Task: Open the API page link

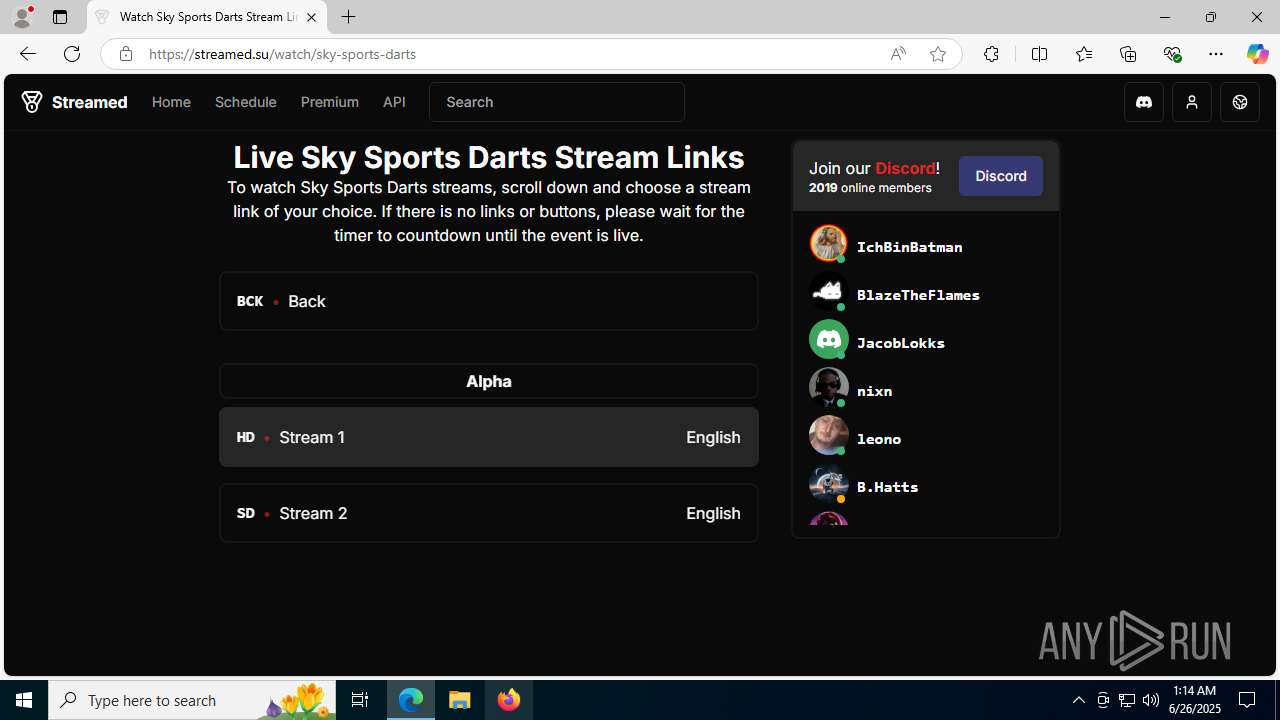Action: [x=394, y=102]
